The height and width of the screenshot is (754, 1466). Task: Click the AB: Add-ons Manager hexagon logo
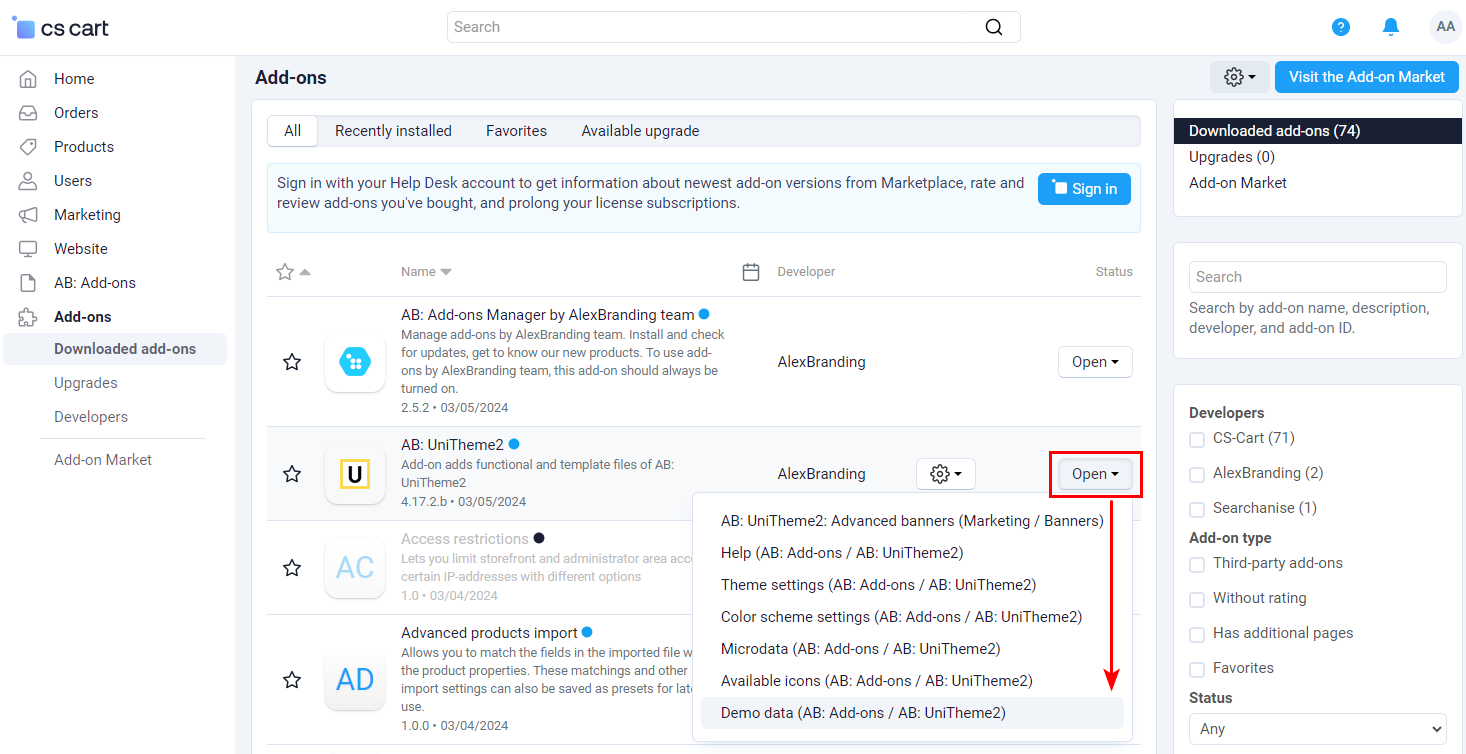[x=355, y=362]
